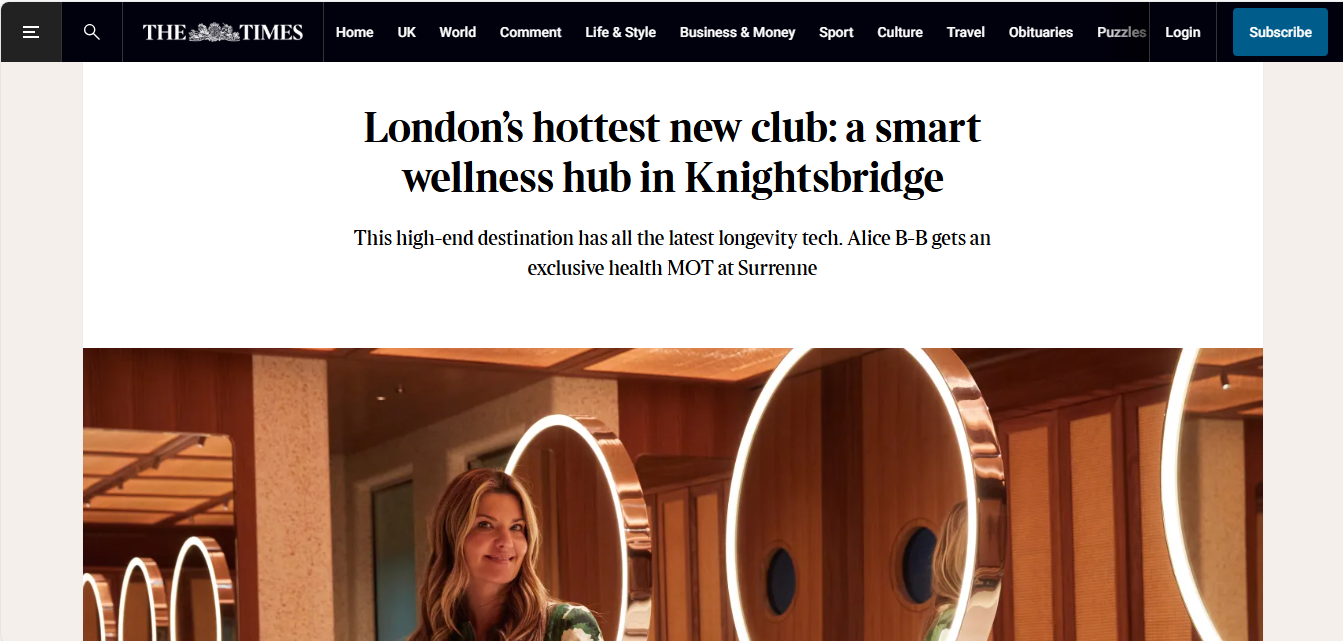Click the article hero photo

pyautogui.click(x=672, y=494)
